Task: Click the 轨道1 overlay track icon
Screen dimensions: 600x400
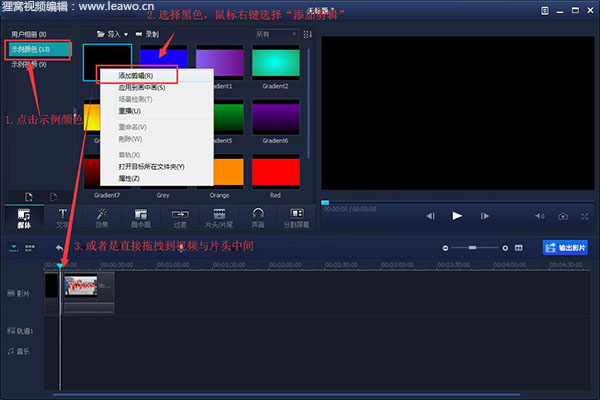Action: pos(11,331)
